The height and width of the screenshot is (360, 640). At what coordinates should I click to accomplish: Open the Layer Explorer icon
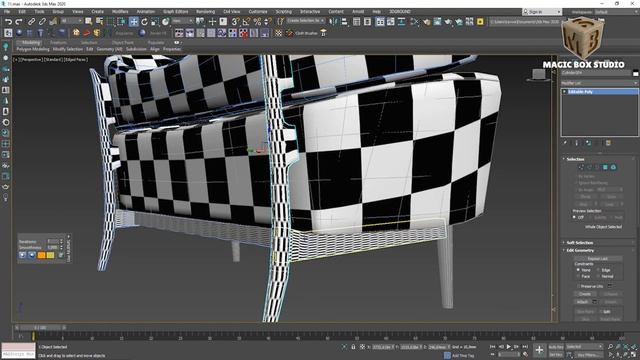point(367,21)
